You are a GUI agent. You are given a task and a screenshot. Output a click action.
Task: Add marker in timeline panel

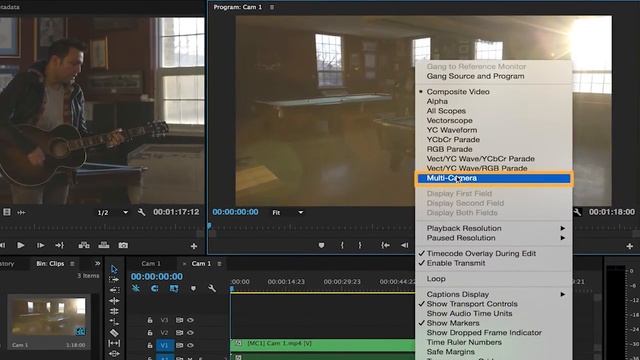click(x=193, y=289)
